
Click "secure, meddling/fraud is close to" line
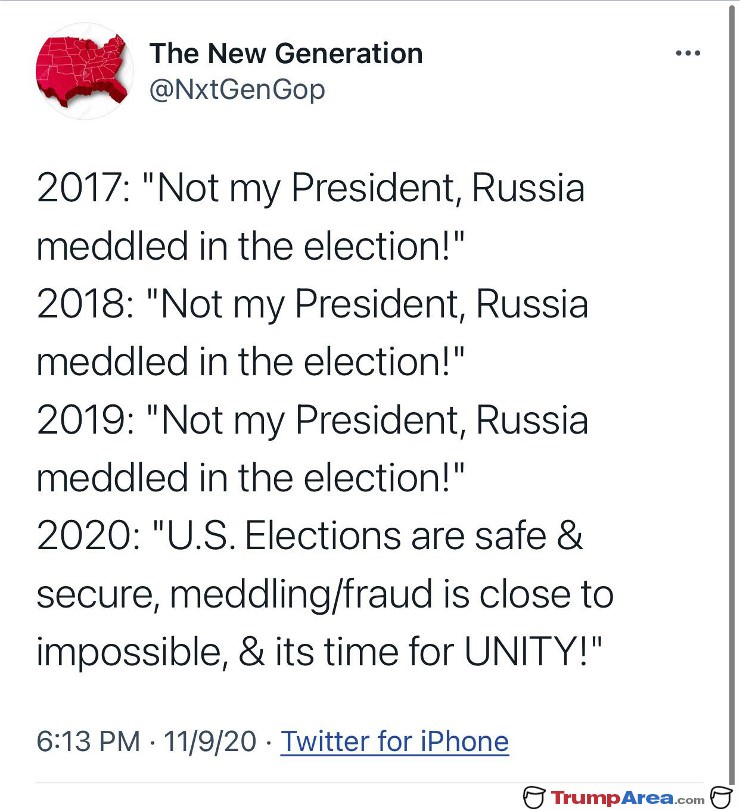pos(325,594)
